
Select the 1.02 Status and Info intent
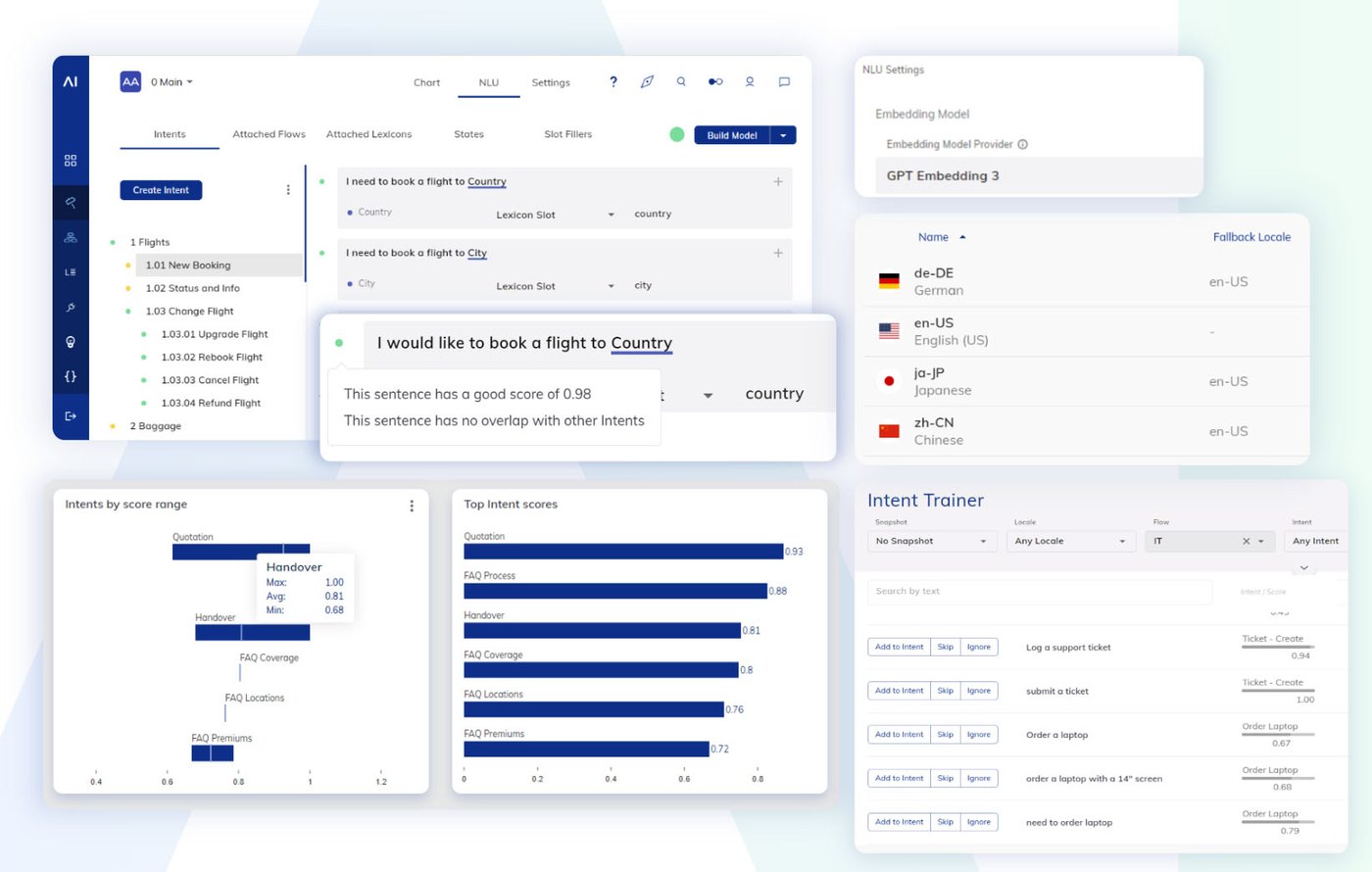pos(192,288)
